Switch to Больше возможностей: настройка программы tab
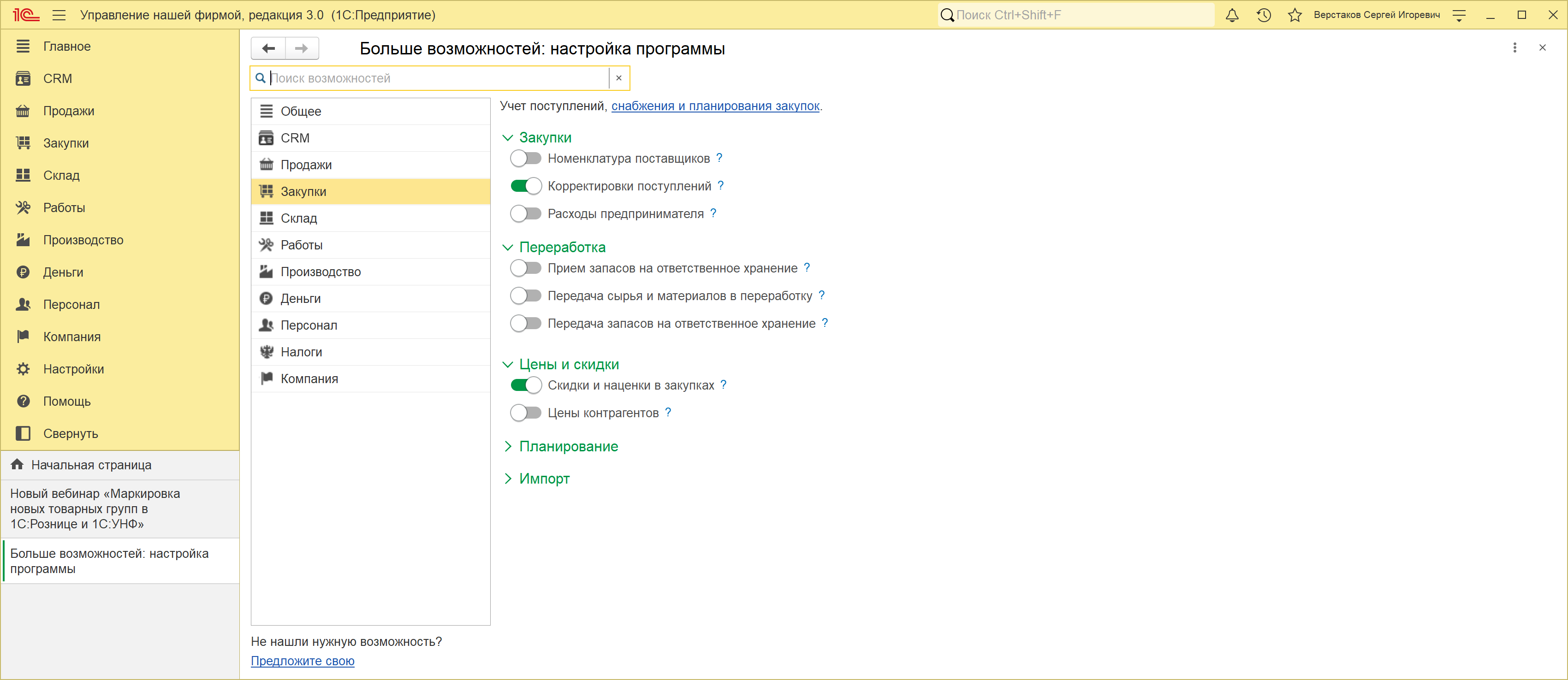Viewport: 1568px width, 680px height. click(120, 562)
